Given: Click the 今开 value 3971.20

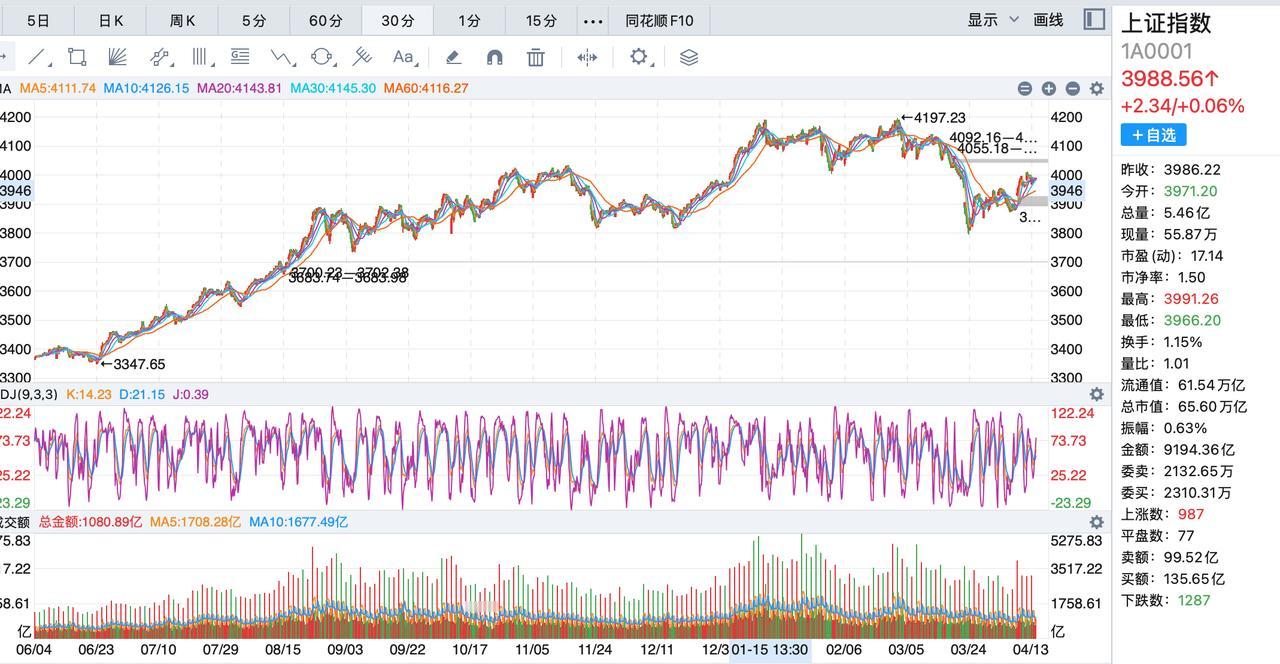Looking at the screenshot, I should pos(1191,191).
